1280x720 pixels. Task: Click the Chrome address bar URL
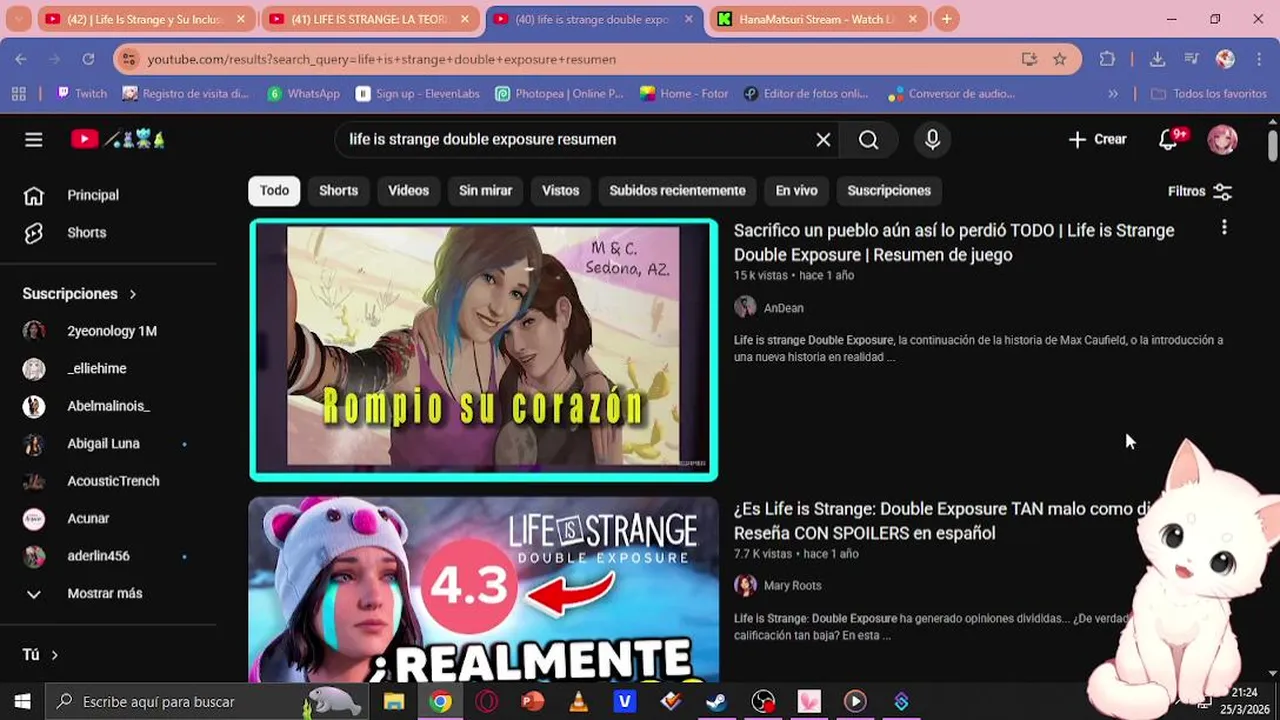click(381, 59)
